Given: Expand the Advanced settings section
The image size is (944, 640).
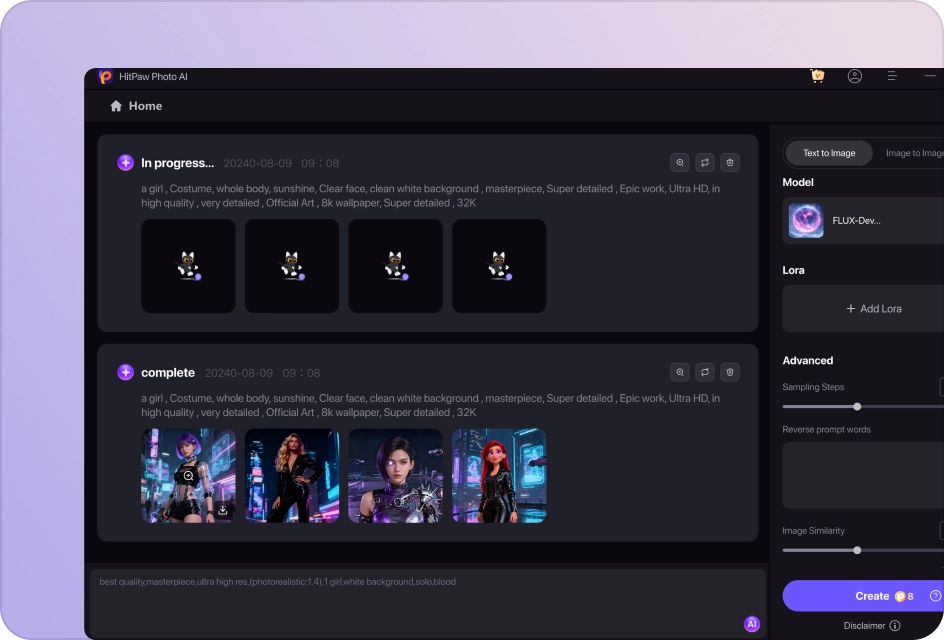Looking at the screenshot, I should coord(808,360).
